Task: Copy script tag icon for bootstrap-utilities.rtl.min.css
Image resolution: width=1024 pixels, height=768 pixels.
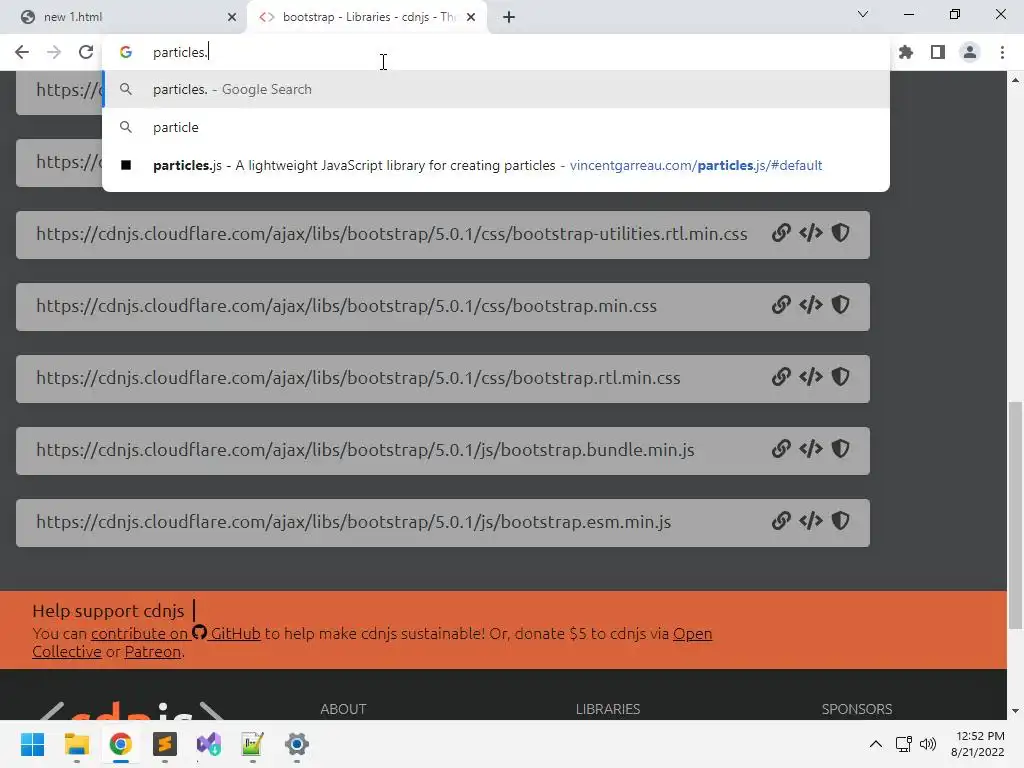Action: [810, 233]
